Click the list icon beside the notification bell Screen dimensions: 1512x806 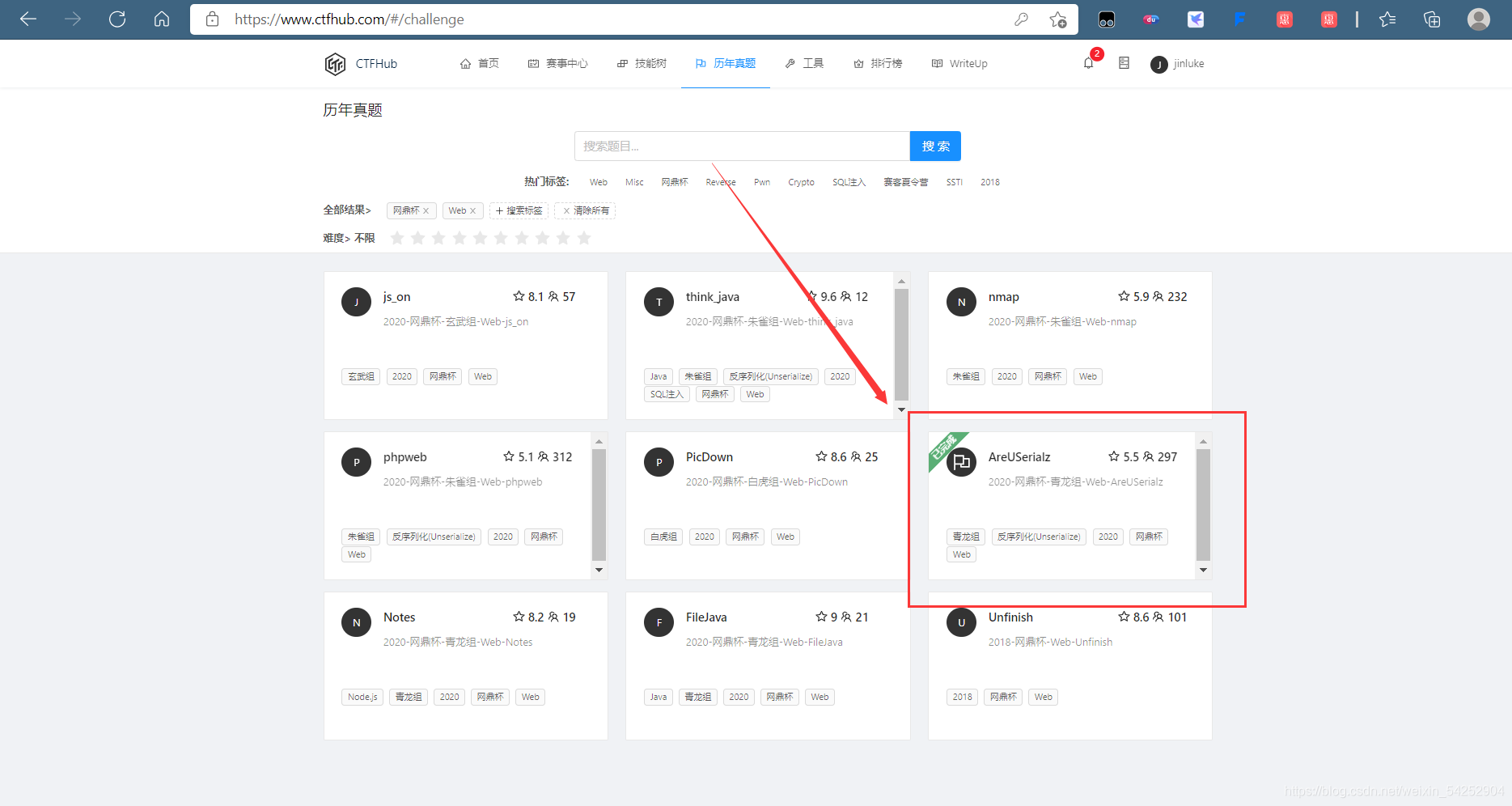(x=1124, y=62)
